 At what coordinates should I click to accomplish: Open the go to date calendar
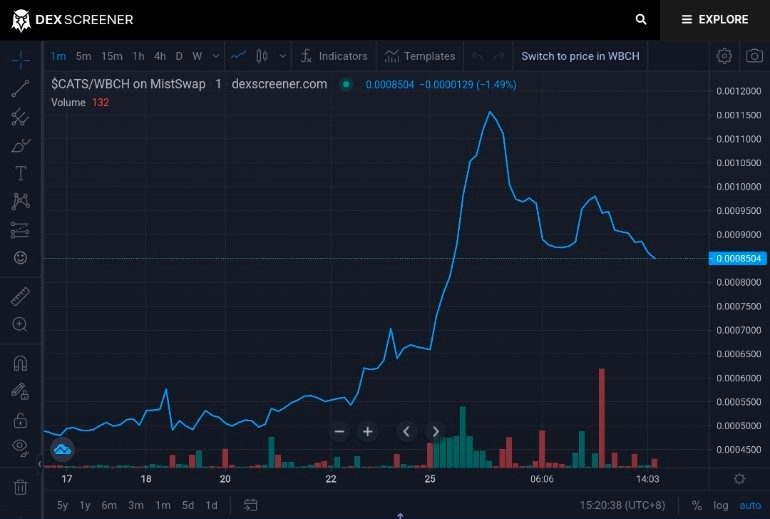(x=250, y=505)
